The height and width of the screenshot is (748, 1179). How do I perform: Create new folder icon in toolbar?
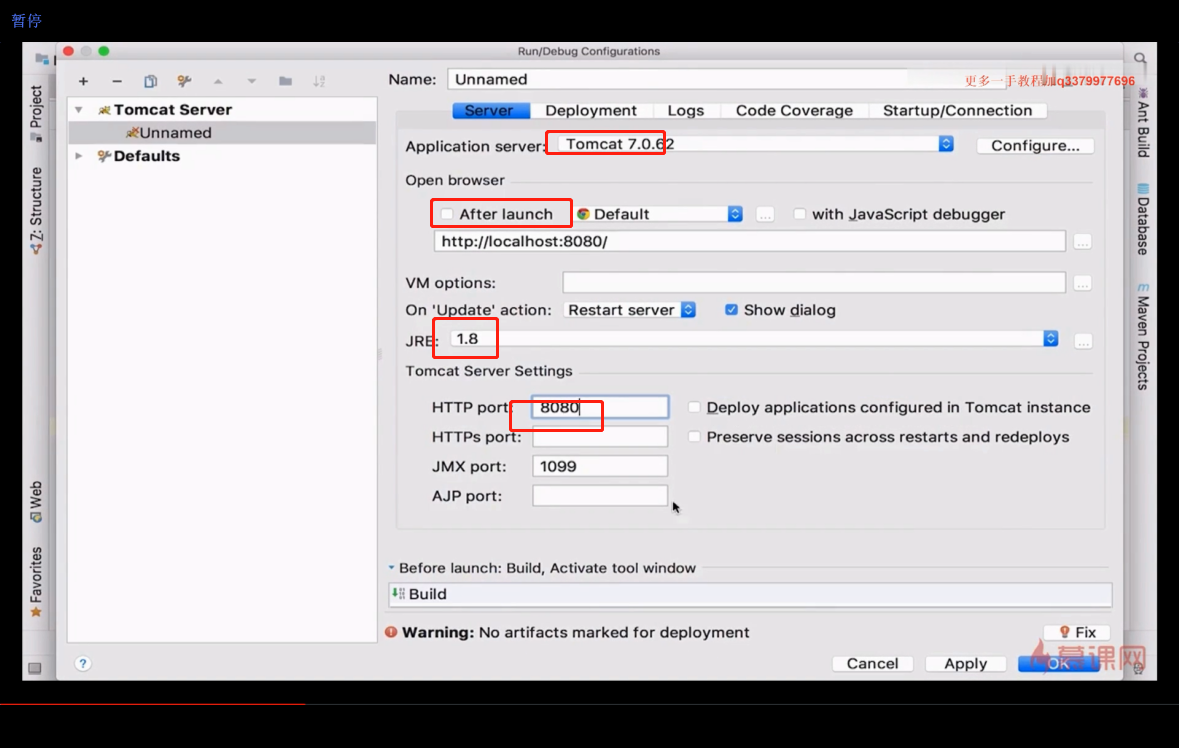(x=285, y=81)
